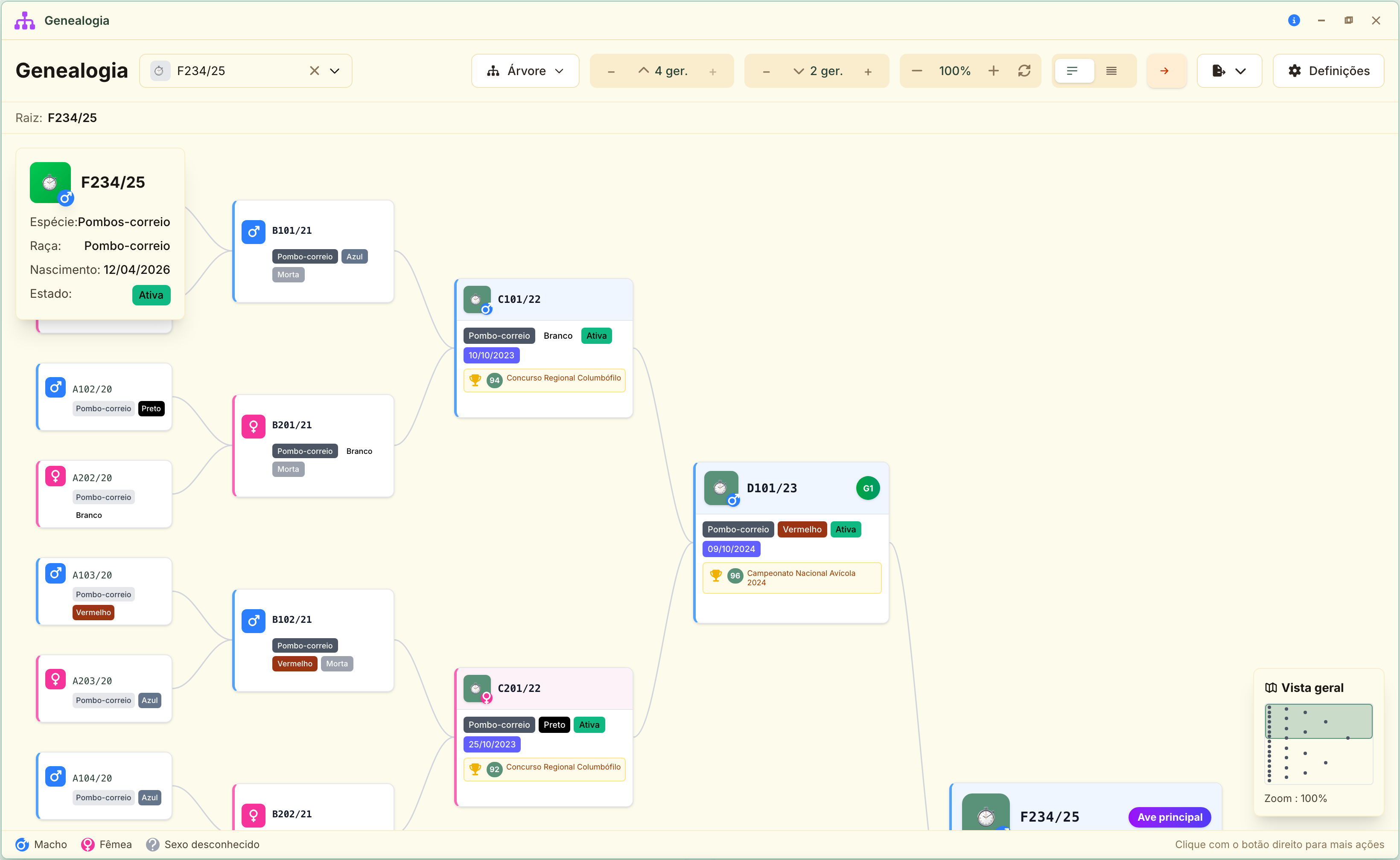Increase ancestor generations above 4 ger.

[x=712, y=72]
